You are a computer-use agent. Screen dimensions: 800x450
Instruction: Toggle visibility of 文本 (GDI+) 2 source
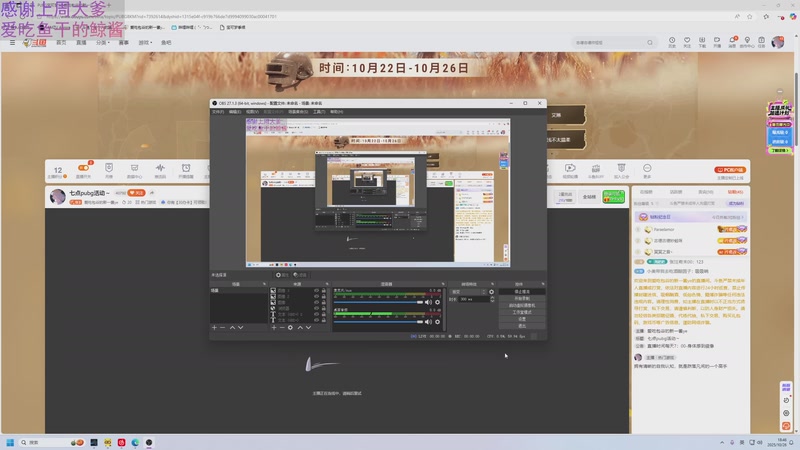pyautogui.click(x=316, y=314)
